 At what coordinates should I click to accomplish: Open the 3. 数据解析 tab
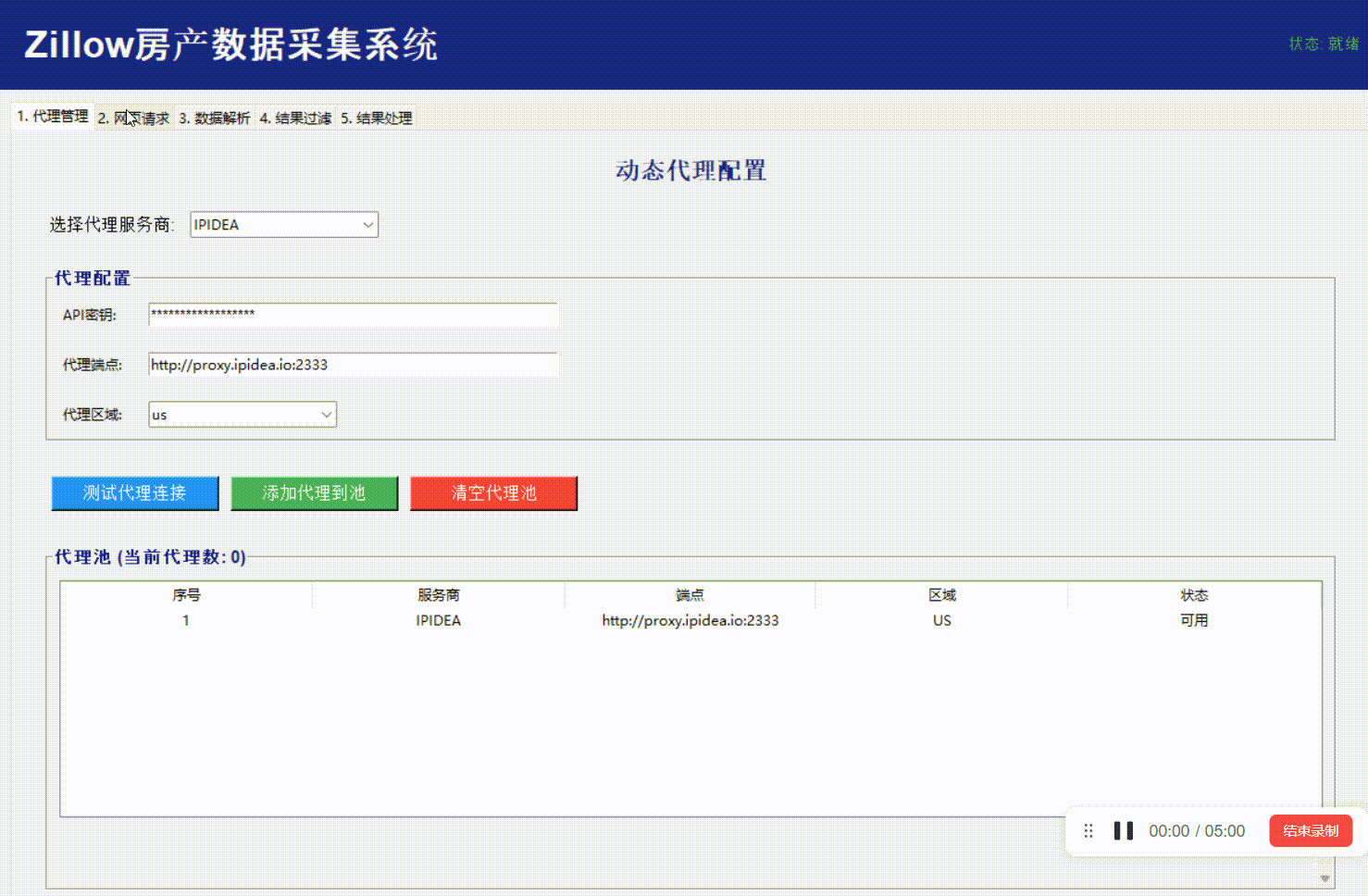tap(214, 118)
